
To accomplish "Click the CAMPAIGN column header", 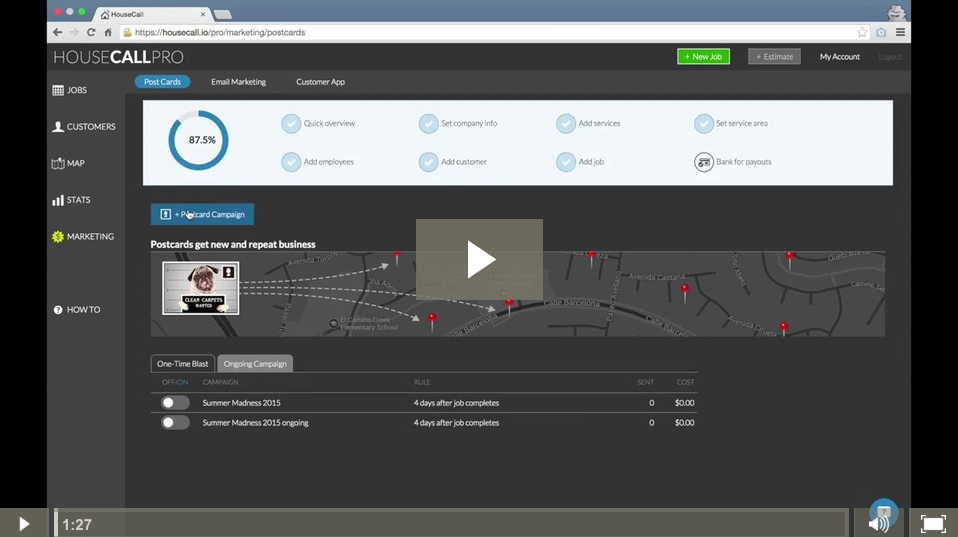I will click(221, 382).
